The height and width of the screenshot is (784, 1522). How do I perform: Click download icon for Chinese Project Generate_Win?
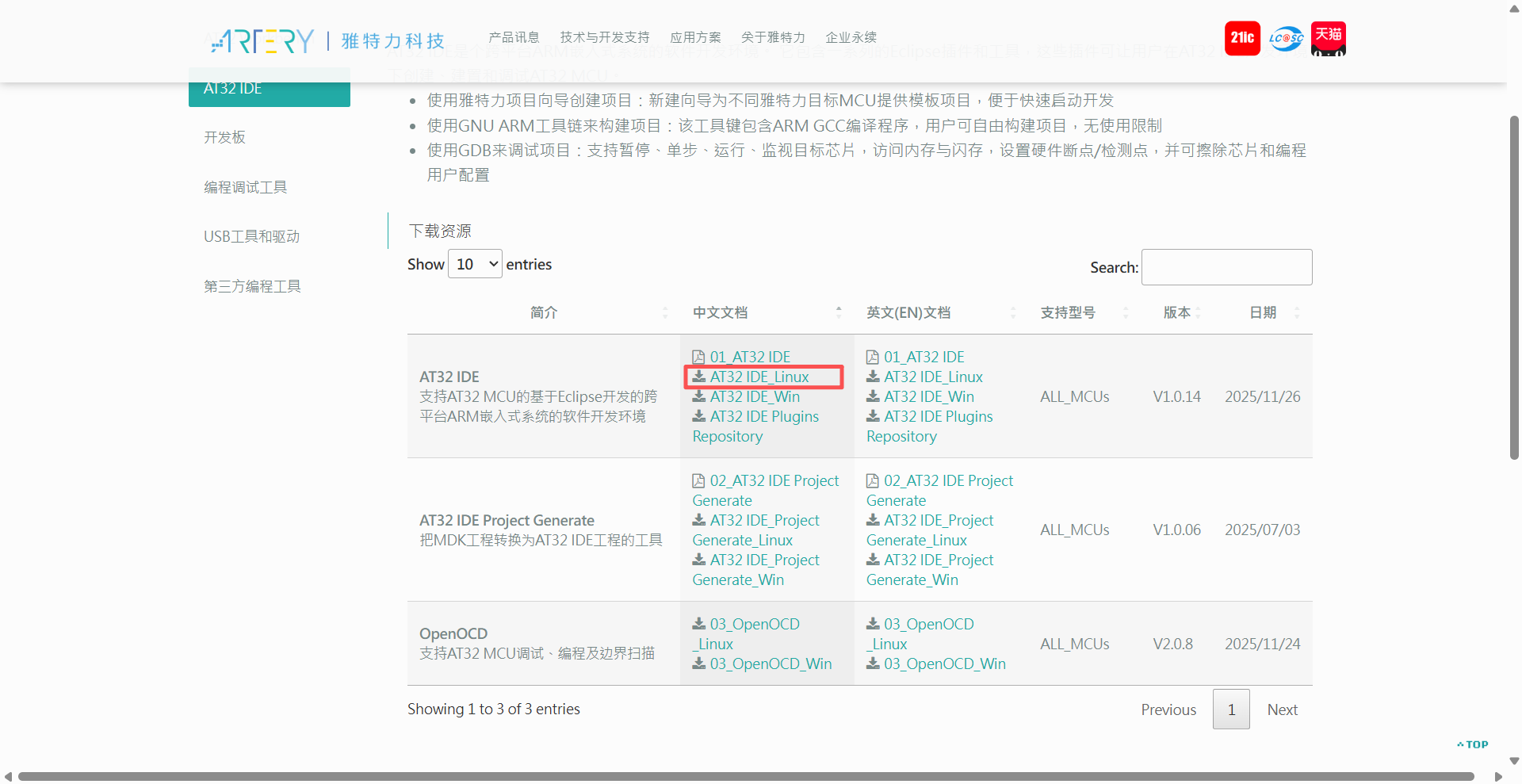tap(699, 559)
